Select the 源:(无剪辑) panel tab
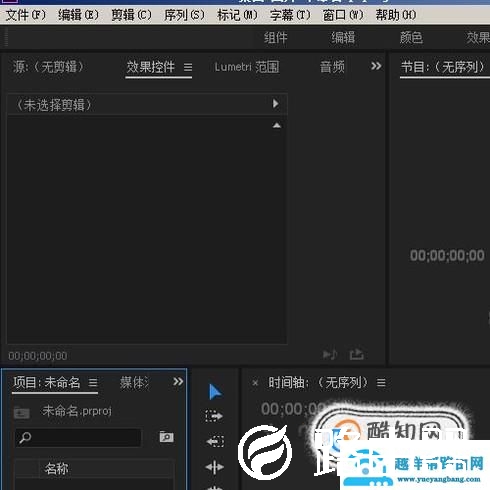Viewport: 490px width, 490px height. point(48,67)
